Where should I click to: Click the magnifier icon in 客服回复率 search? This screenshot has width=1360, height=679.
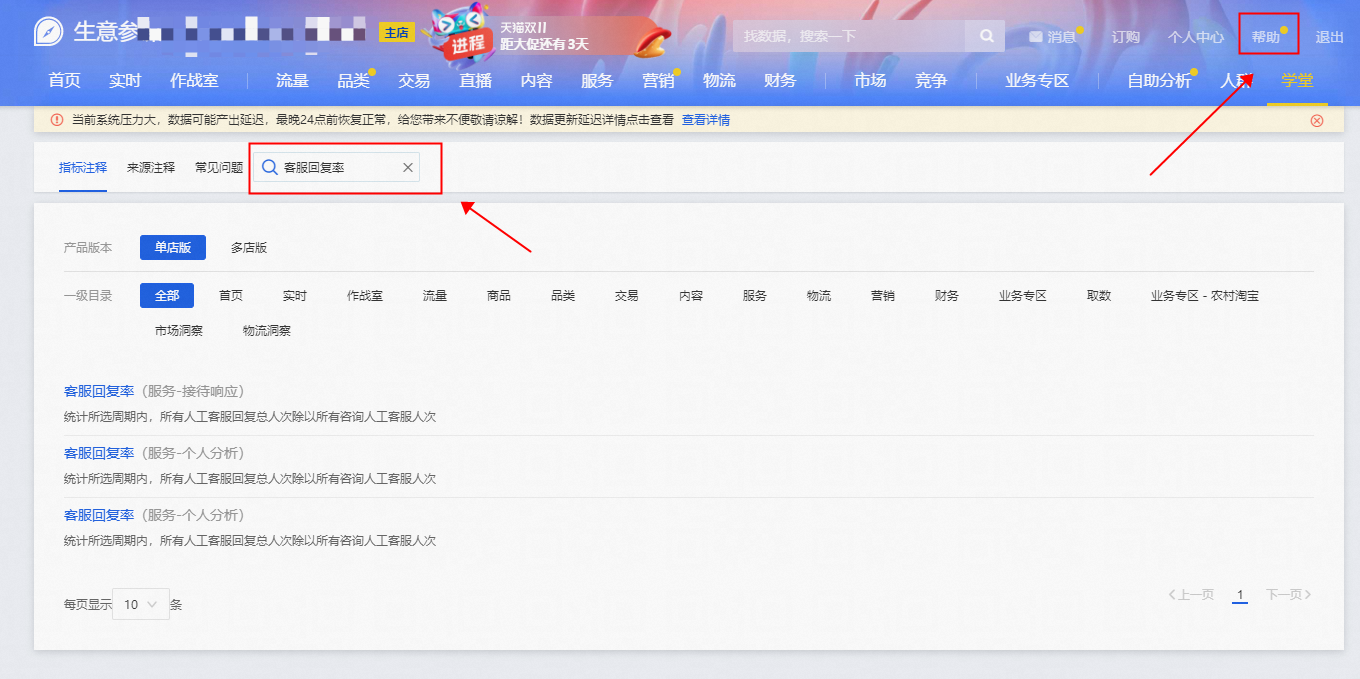pos(269,167)
